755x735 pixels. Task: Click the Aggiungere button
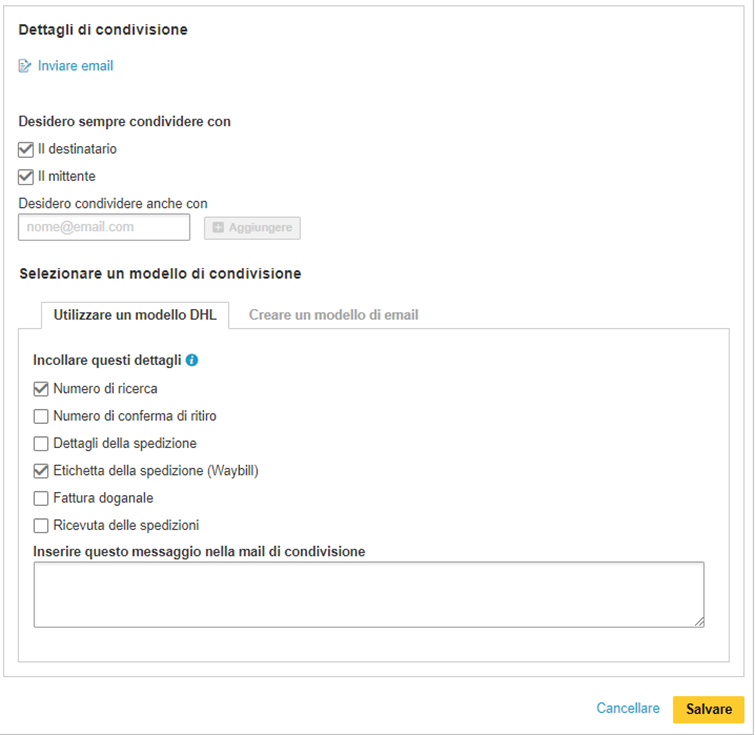point(252,228)
